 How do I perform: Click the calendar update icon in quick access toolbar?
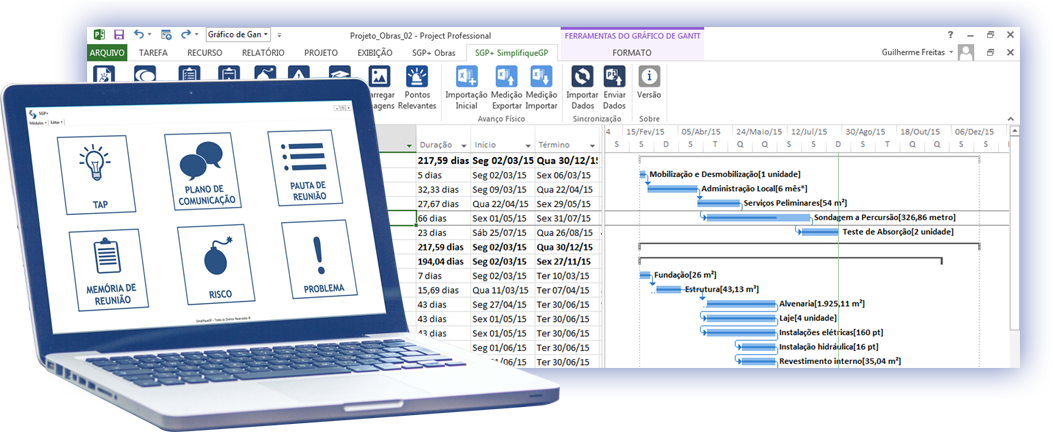(x=166, y=35)
